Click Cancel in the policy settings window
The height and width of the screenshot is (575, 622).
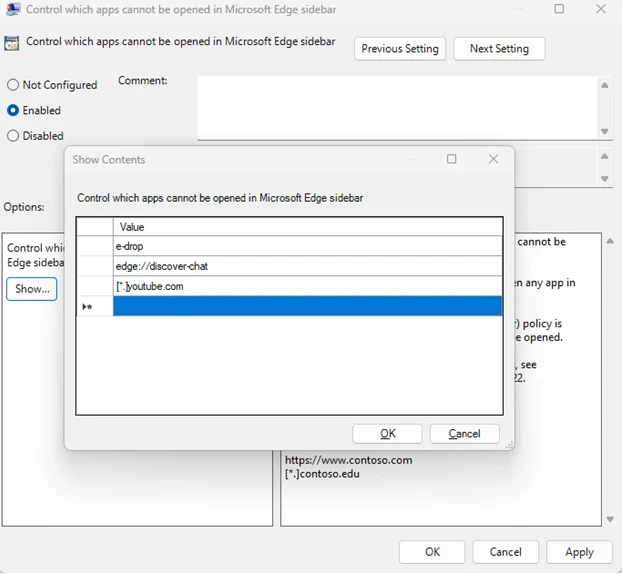505,552
